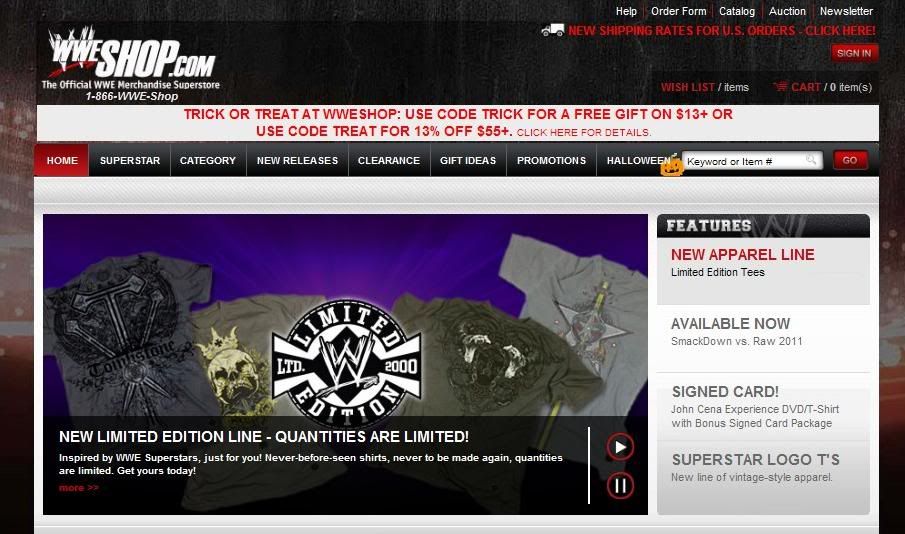905x534 pixels.
Task: Click the shipping truck icon
Action: [552, 30]
